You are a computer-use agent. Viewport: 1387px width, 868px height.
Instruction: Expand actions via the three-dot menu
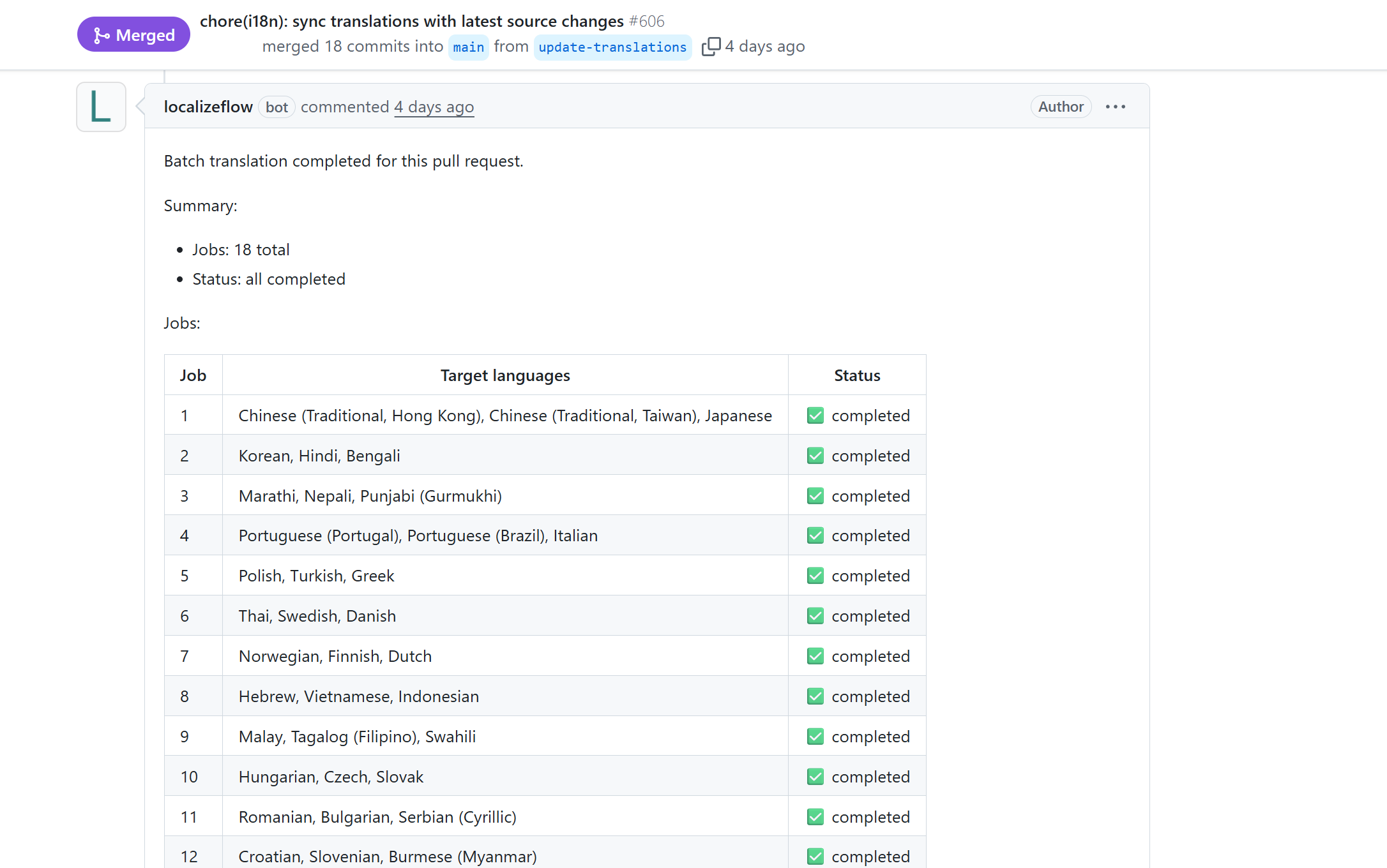pos(1115,106)
